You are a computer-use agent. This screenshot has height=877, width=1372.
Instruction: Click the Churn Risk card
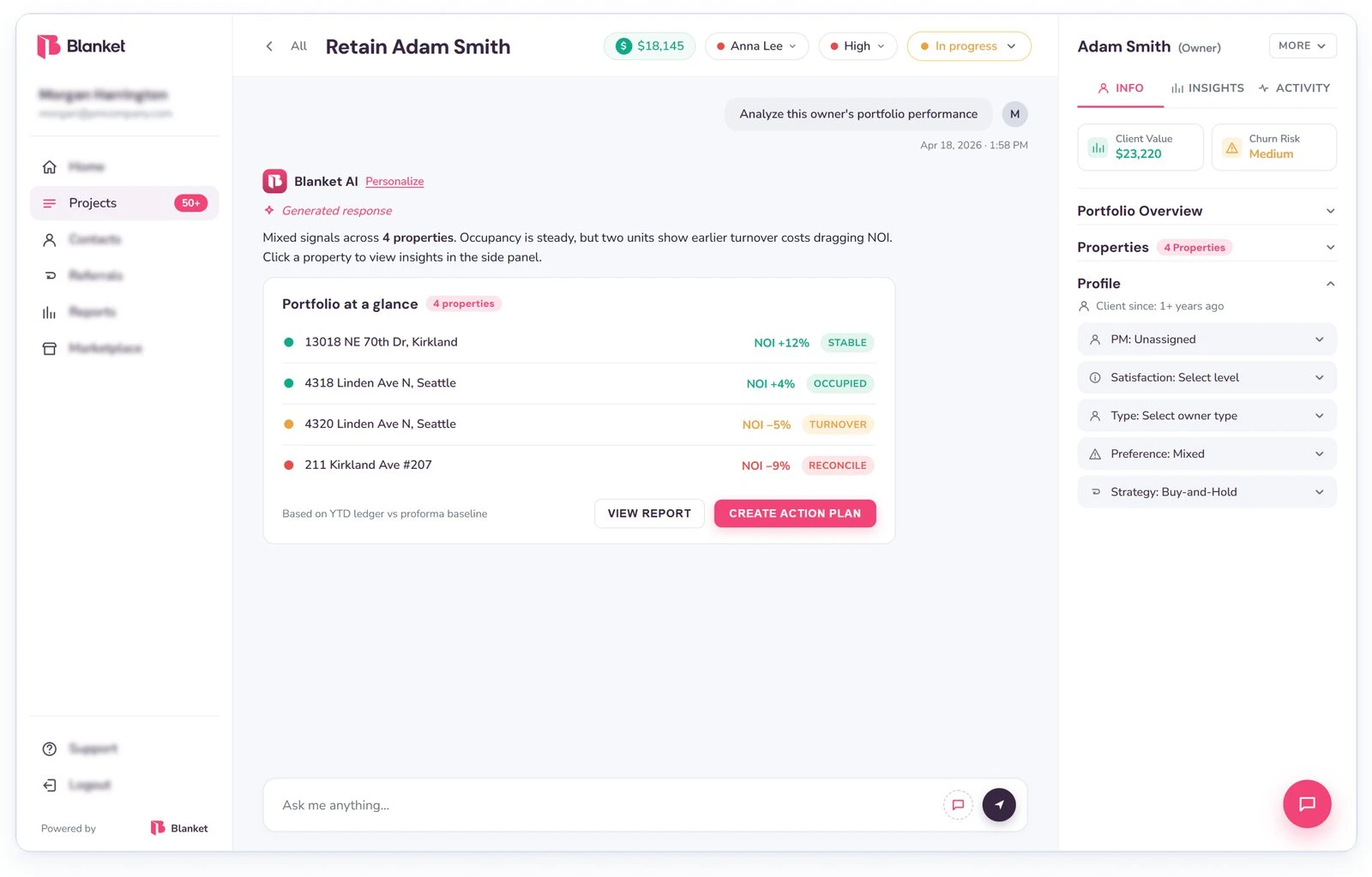coord(1274,147)
